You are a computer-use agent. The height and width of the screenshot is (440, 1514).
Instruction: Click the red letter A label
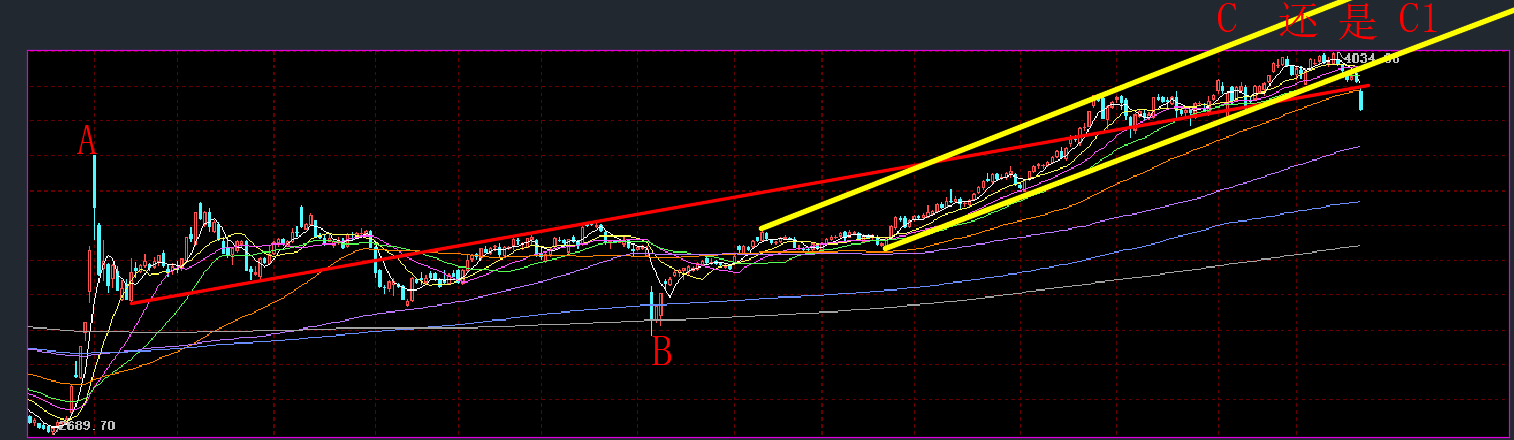(88, 141)
